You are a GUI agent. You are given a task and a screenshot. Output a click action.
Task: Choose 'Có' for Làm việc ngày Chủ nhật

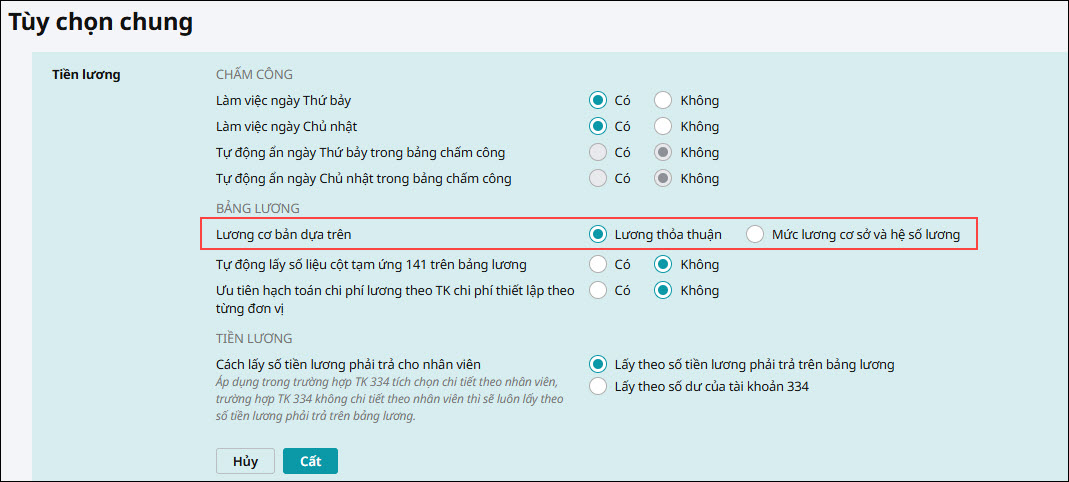(x=598, y=126)
